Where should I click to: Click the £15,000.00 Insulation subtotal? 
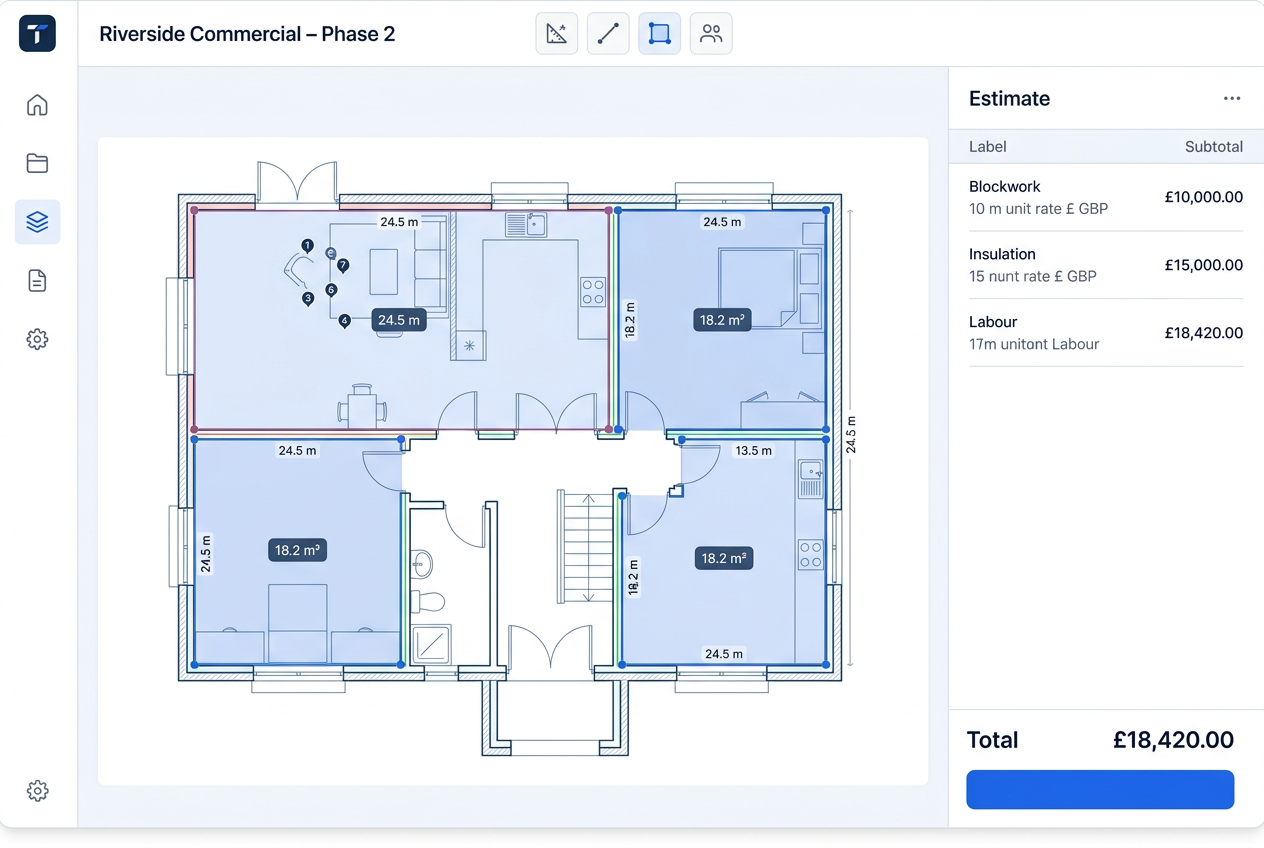(1204, 265)
